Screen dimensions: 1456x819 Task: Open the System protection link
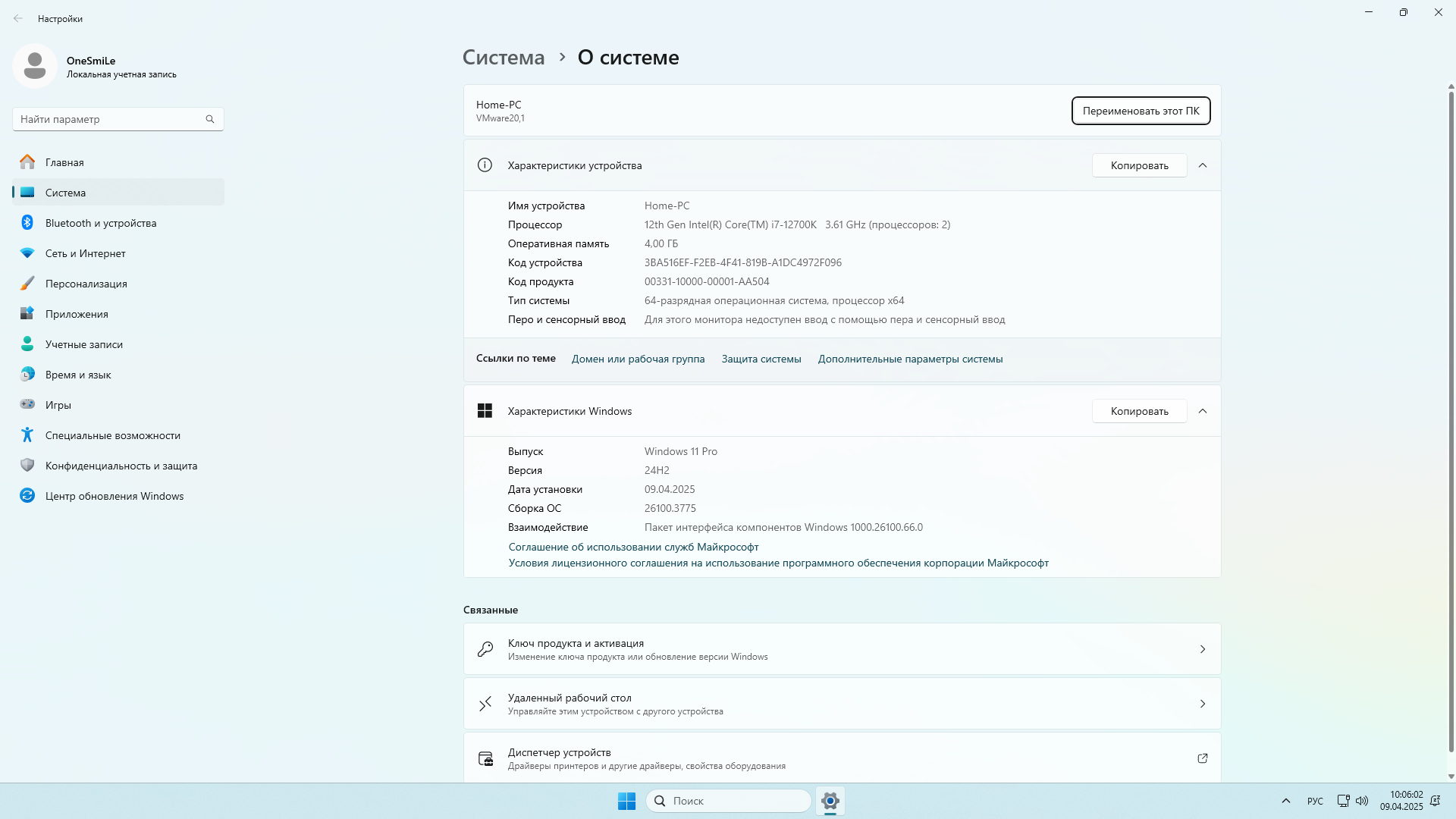click(761, 359)
